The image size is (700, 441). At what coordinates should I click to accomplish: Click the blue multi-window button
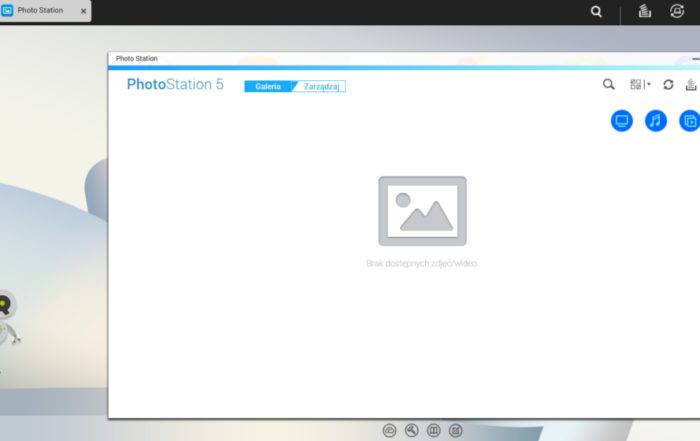[689, 121]
